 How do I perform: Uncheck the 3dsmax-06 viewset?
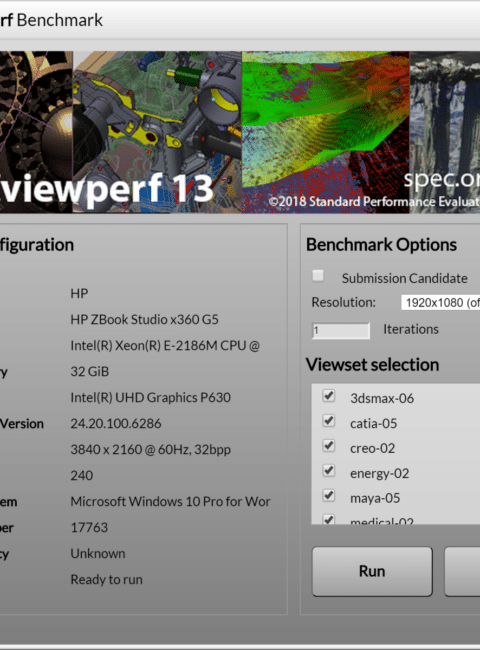click(329, 395)
